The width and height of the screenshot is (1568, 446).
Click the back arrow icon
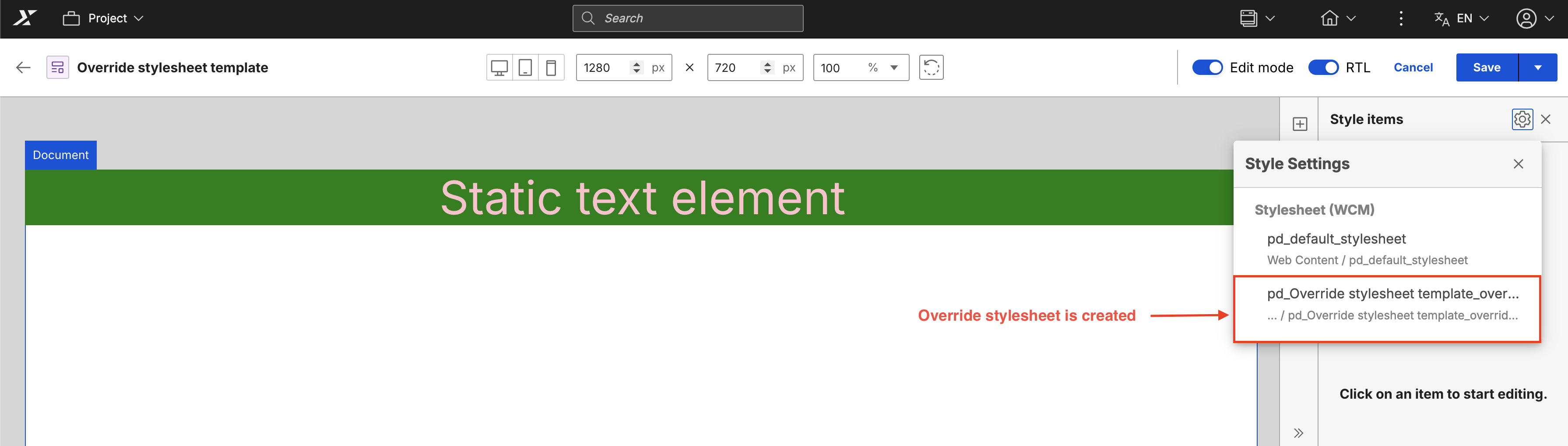tap(23, 67)
